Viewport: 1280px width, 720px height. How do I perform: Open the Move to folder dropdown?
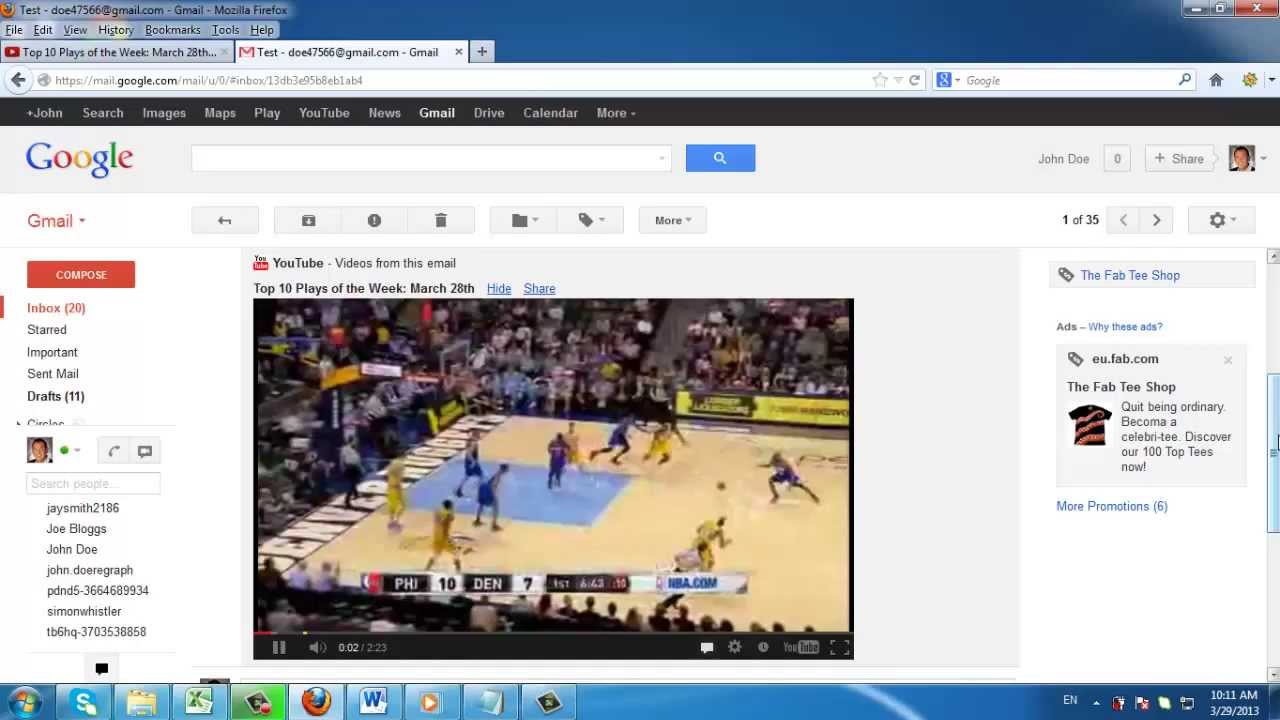(524, 220)
